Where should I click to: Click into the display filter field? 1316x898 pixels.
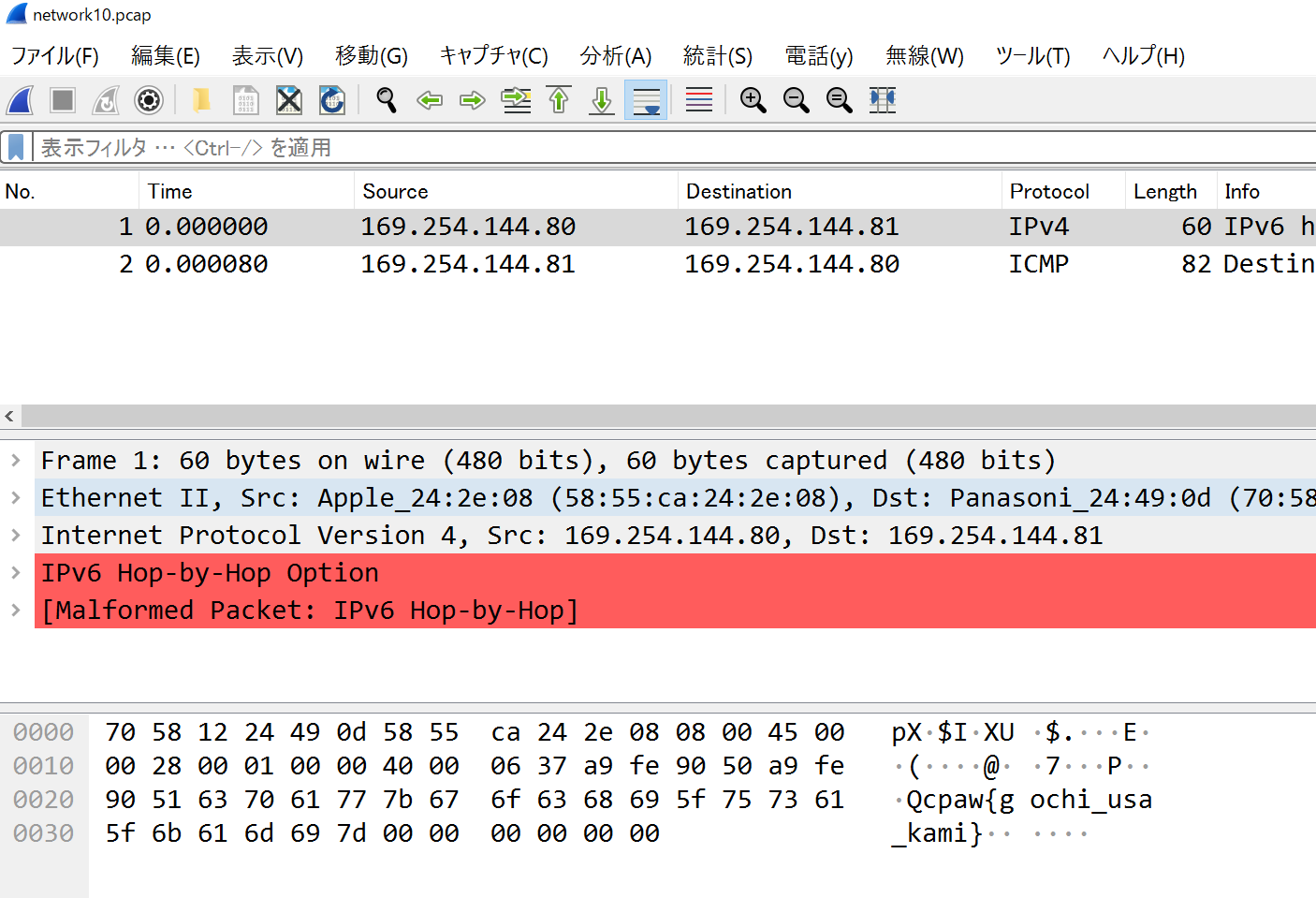(x=674, y=147)
